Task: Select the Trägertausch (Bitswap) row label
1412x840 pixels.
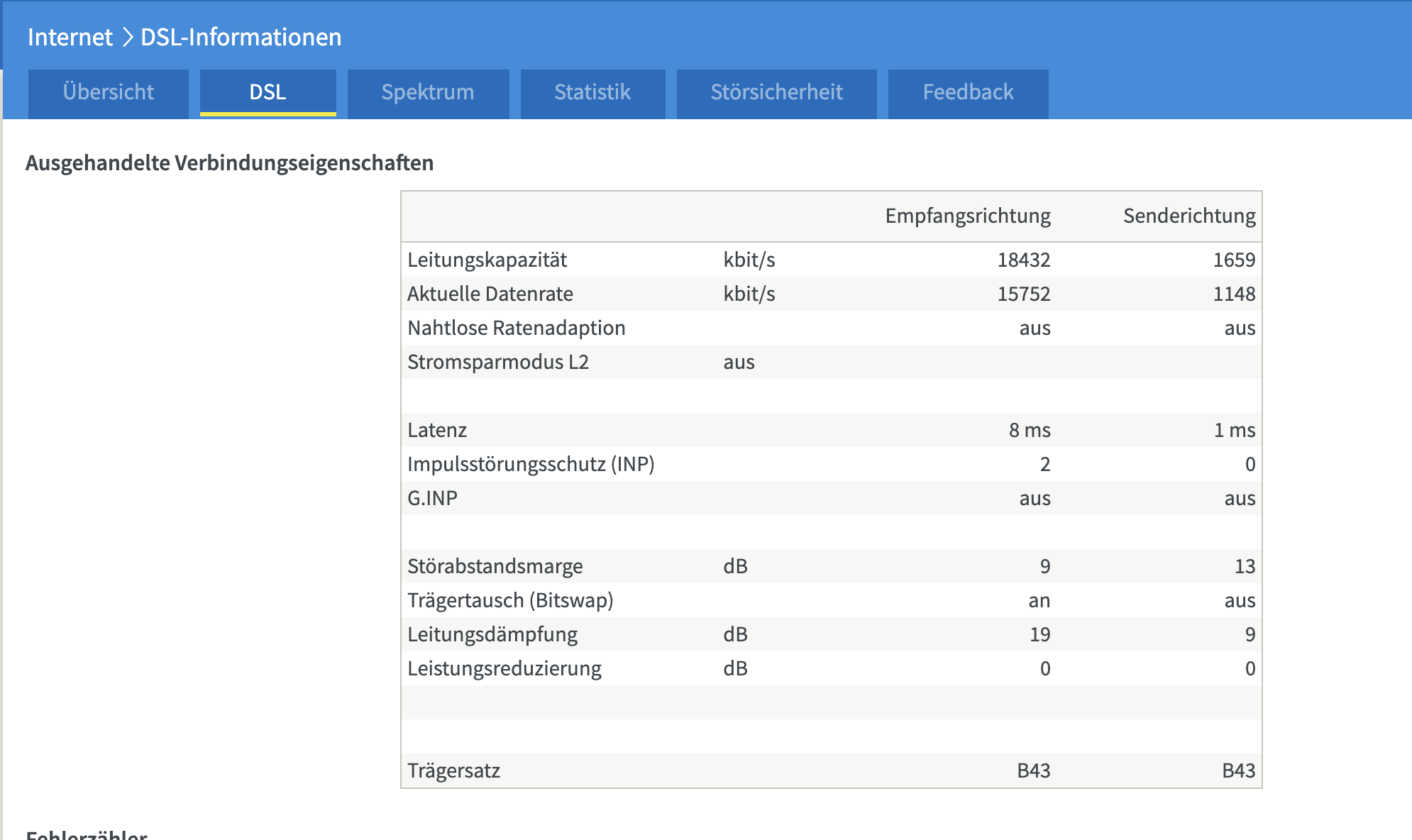Action: (x=510, y=600)
